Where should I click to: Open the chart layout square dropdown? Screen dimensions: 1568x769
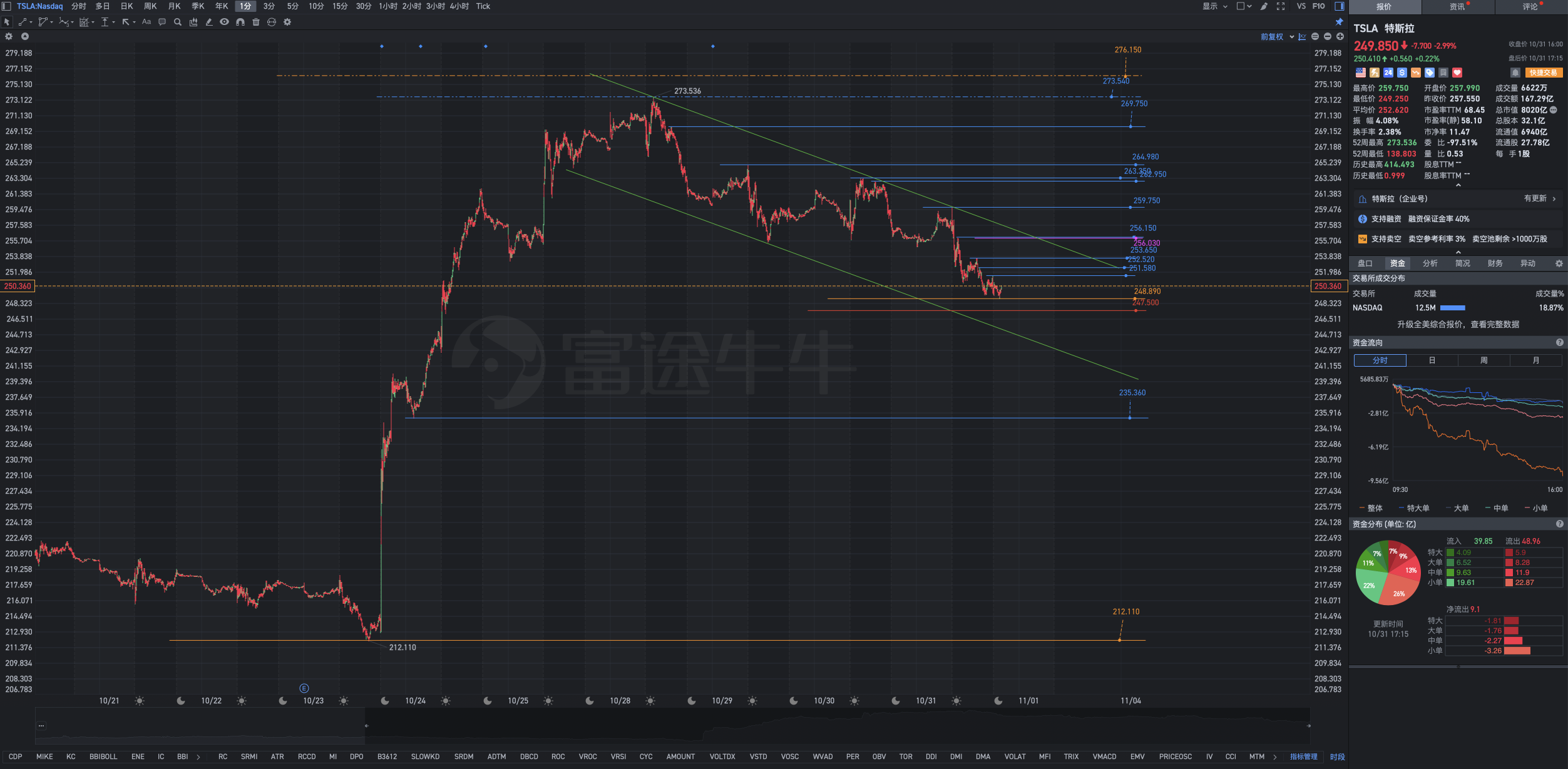(x=1244, y=6)
